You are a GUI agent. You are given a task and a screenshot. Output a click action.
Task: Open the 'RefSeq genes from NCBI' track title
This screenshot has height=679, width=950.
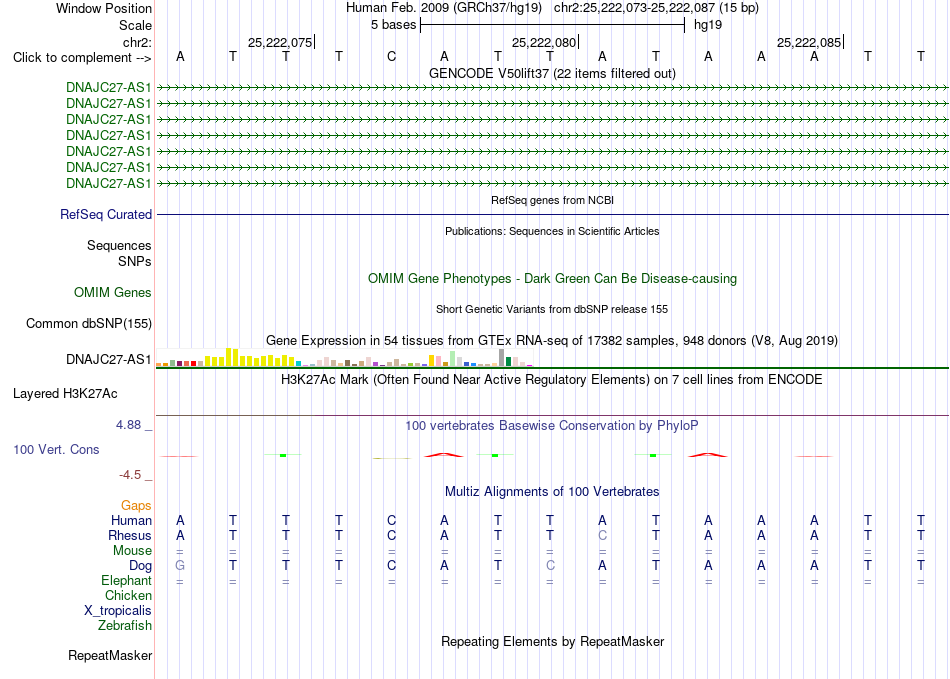(x=553, y=200)
